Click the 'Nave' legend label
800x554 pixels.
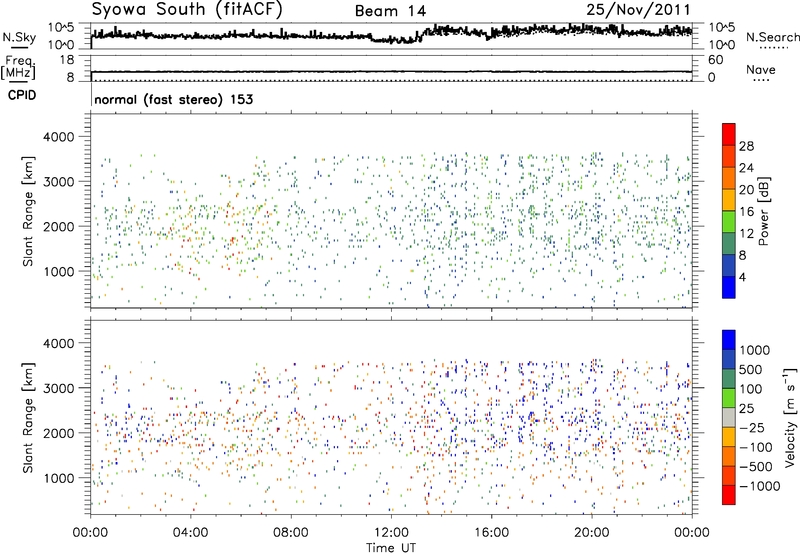761,70
